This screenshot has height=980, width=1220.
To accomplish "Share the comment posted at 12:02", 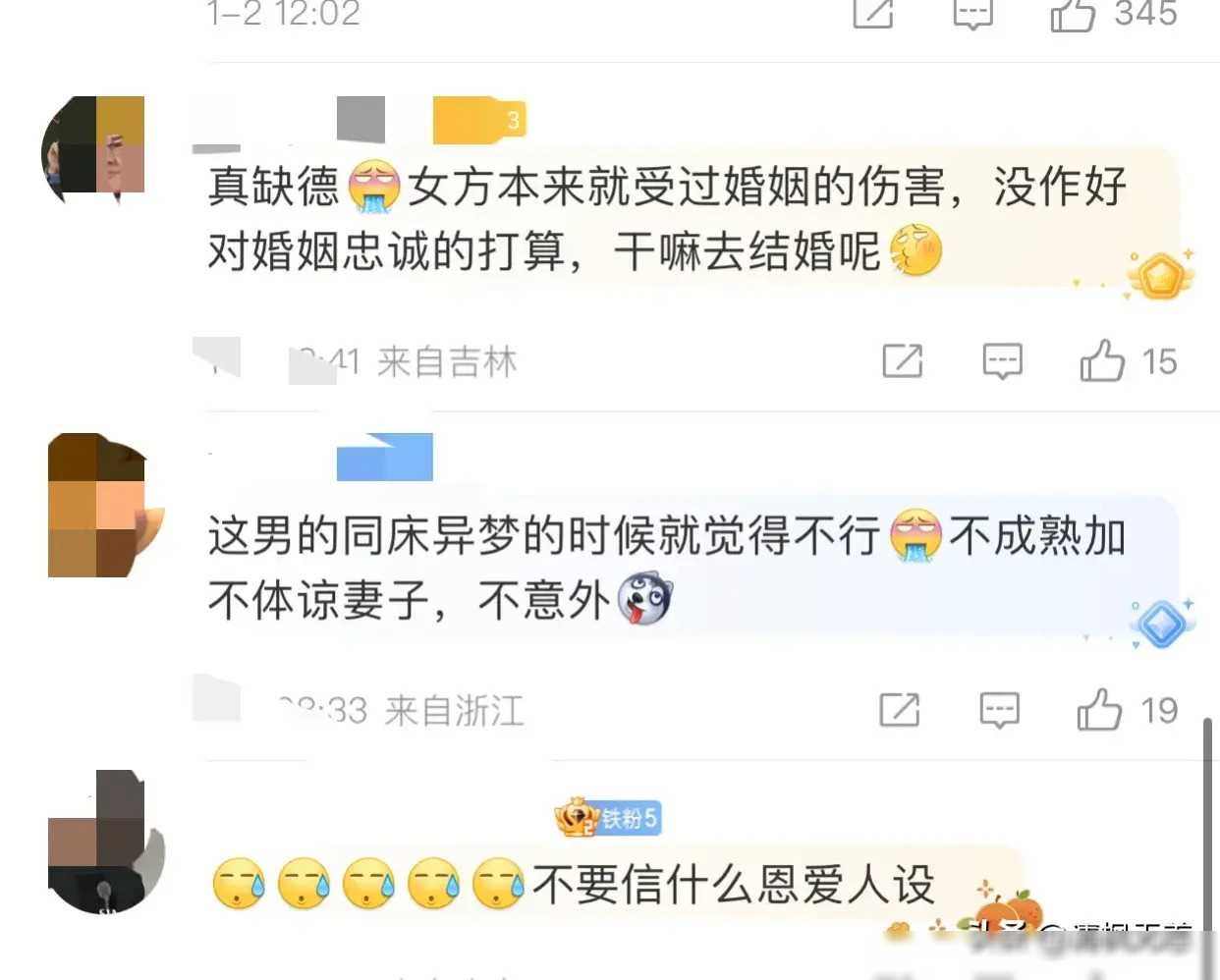I will click(872, 12).
